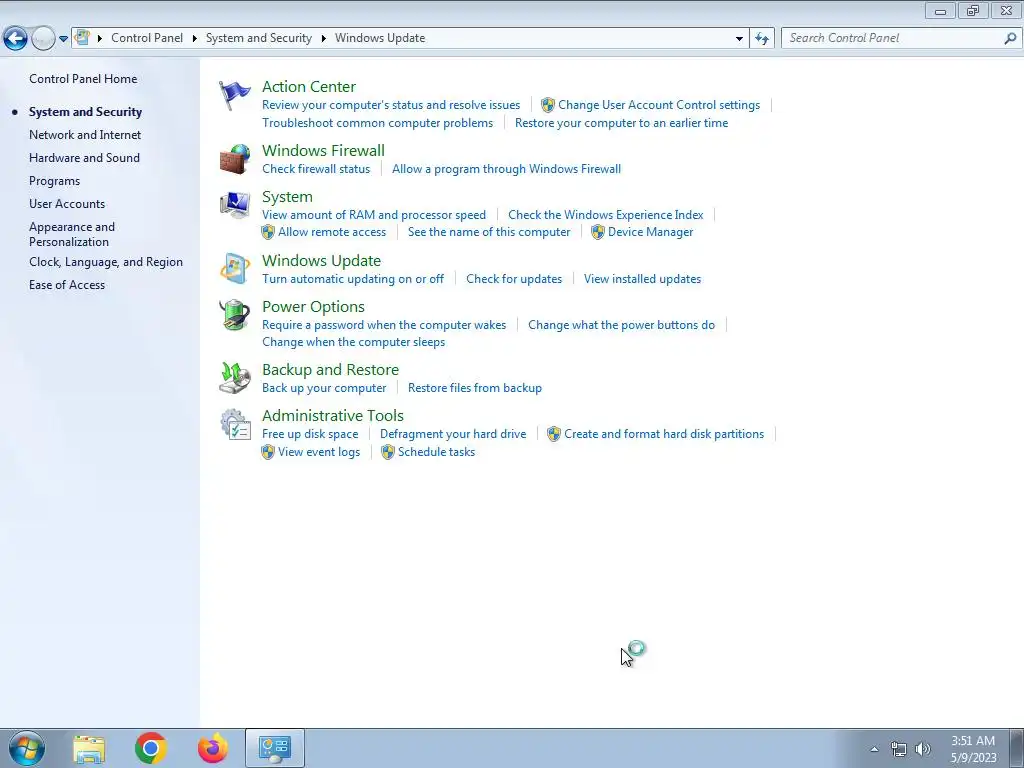Click the Windows Firewall brick wall icon
The width and height of the screenshot is (1024, 768).
[x=234, y=159]
